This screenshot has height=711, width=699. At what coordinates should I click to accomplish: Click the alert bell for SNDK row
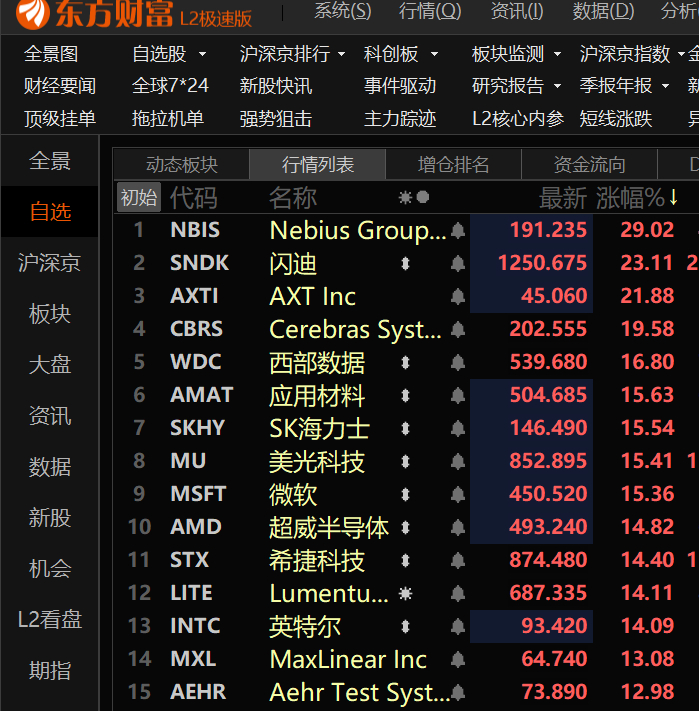tap(458, 263)
